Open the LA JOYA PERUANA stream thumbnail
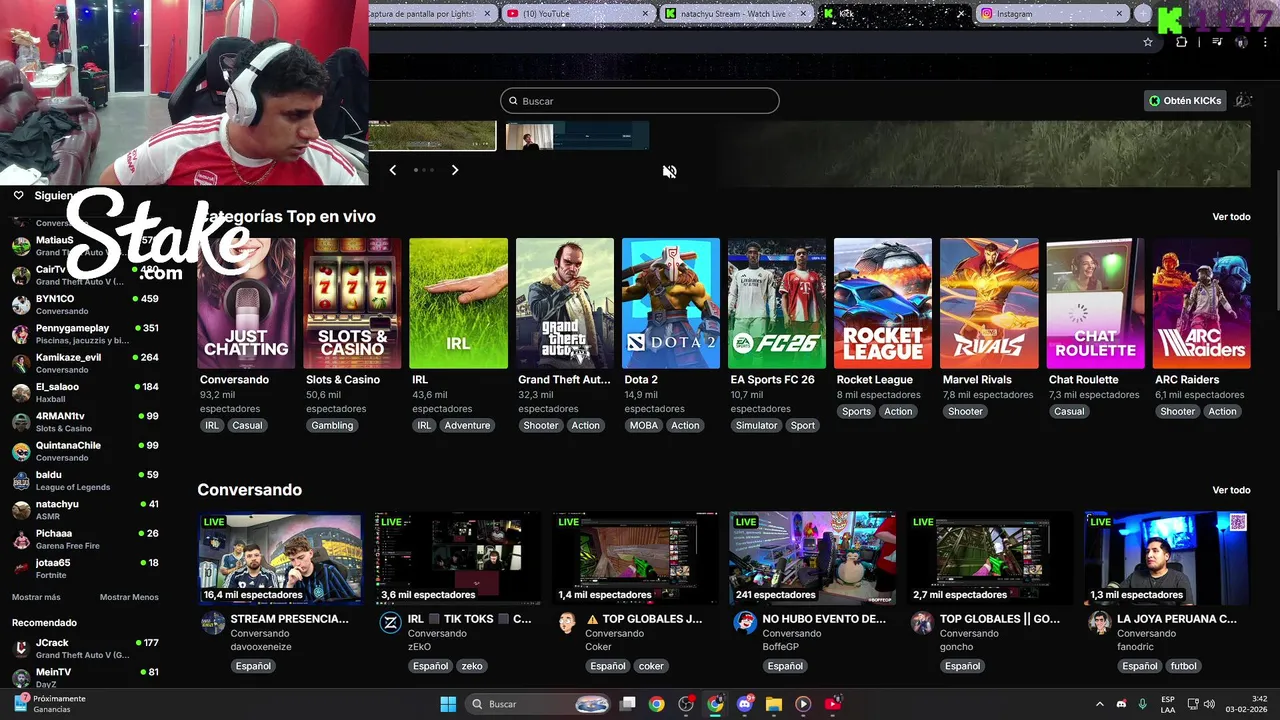This screenshot has width=1280, height=720. pos(1167,558)
